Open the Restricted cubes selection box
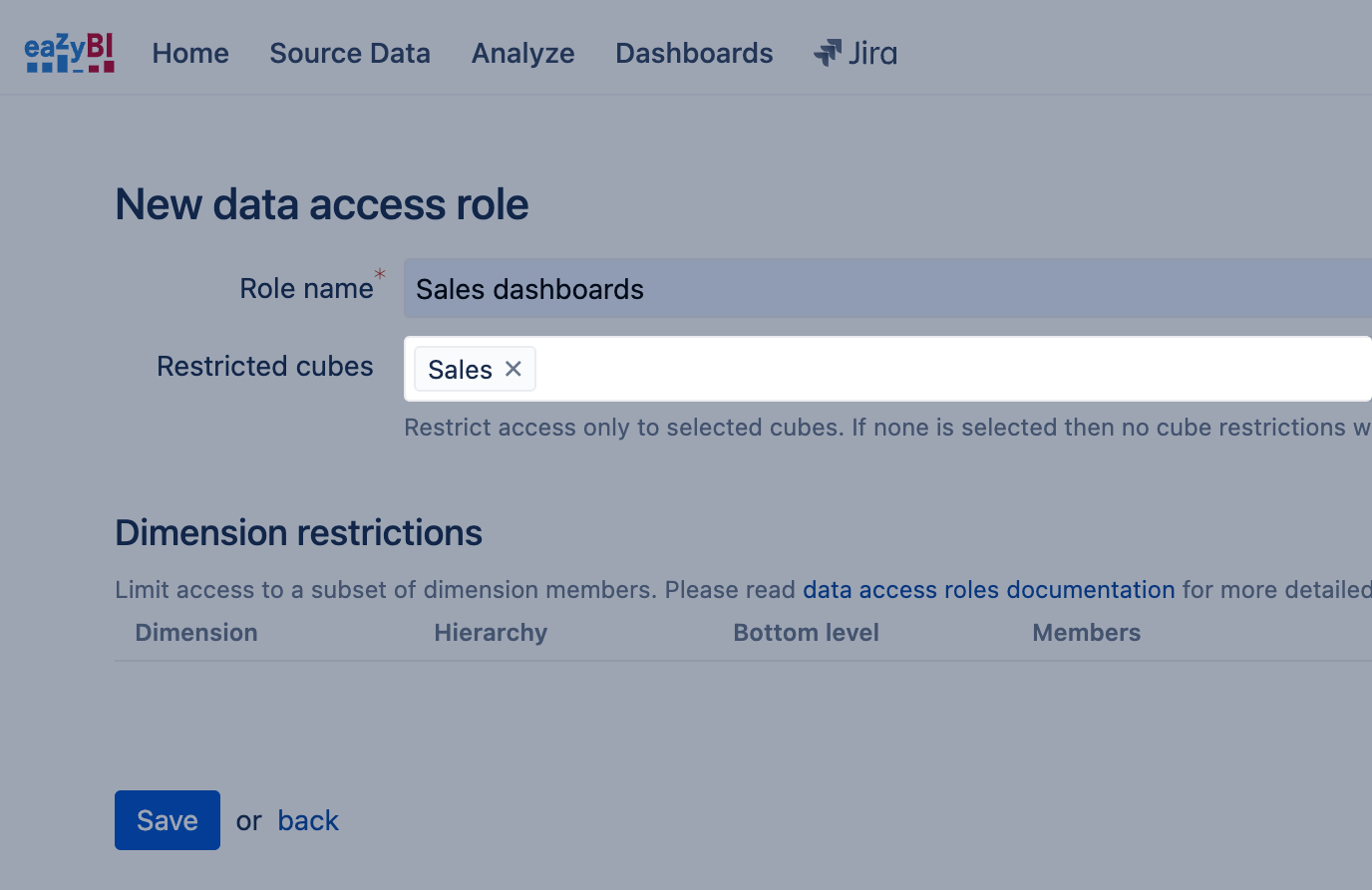Screen dimensions: 1372x890 tap(947, 369)
